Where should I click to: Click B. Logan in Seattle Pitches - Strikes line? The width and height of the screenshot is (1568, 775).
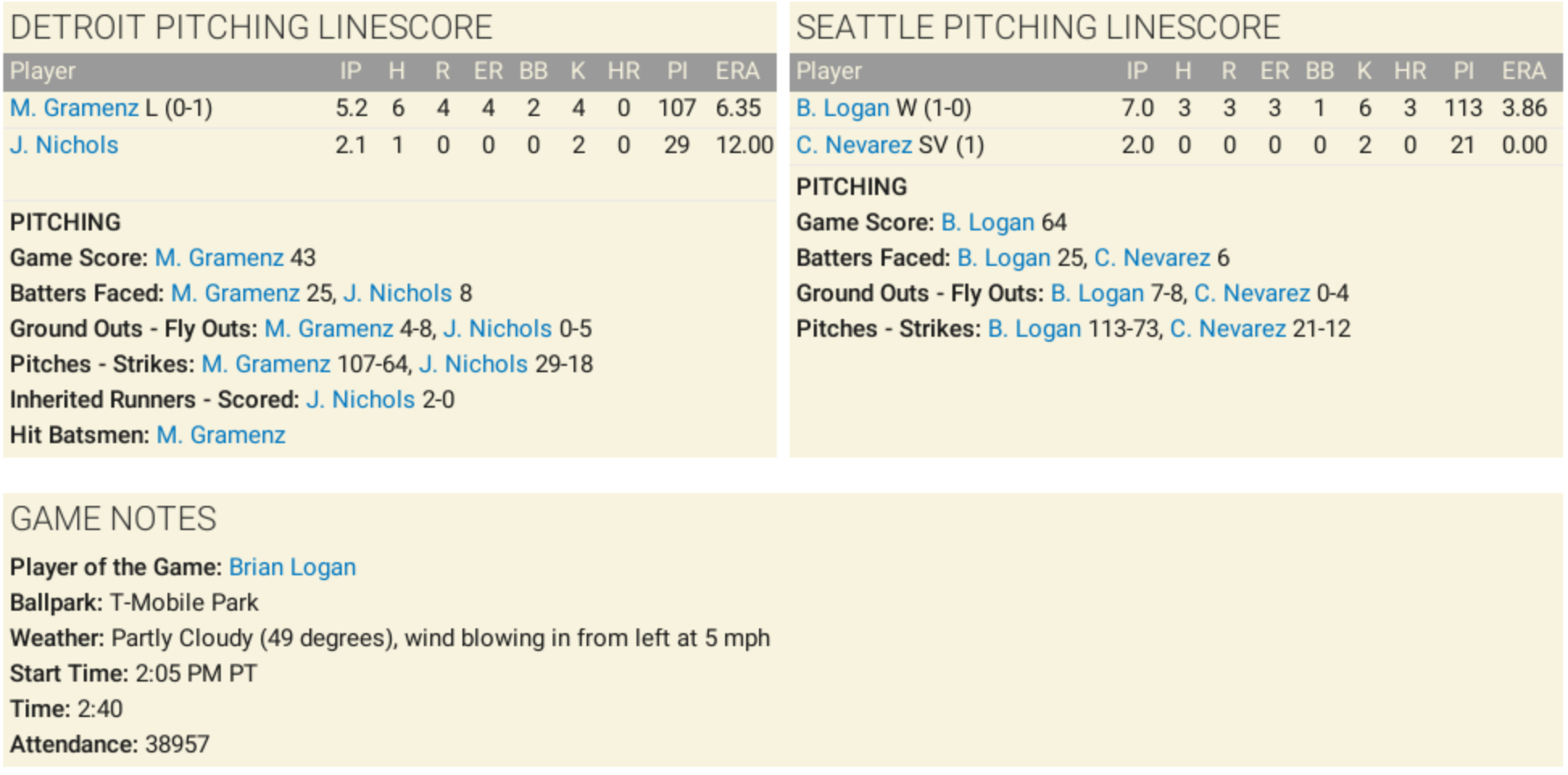point(1034,329)
